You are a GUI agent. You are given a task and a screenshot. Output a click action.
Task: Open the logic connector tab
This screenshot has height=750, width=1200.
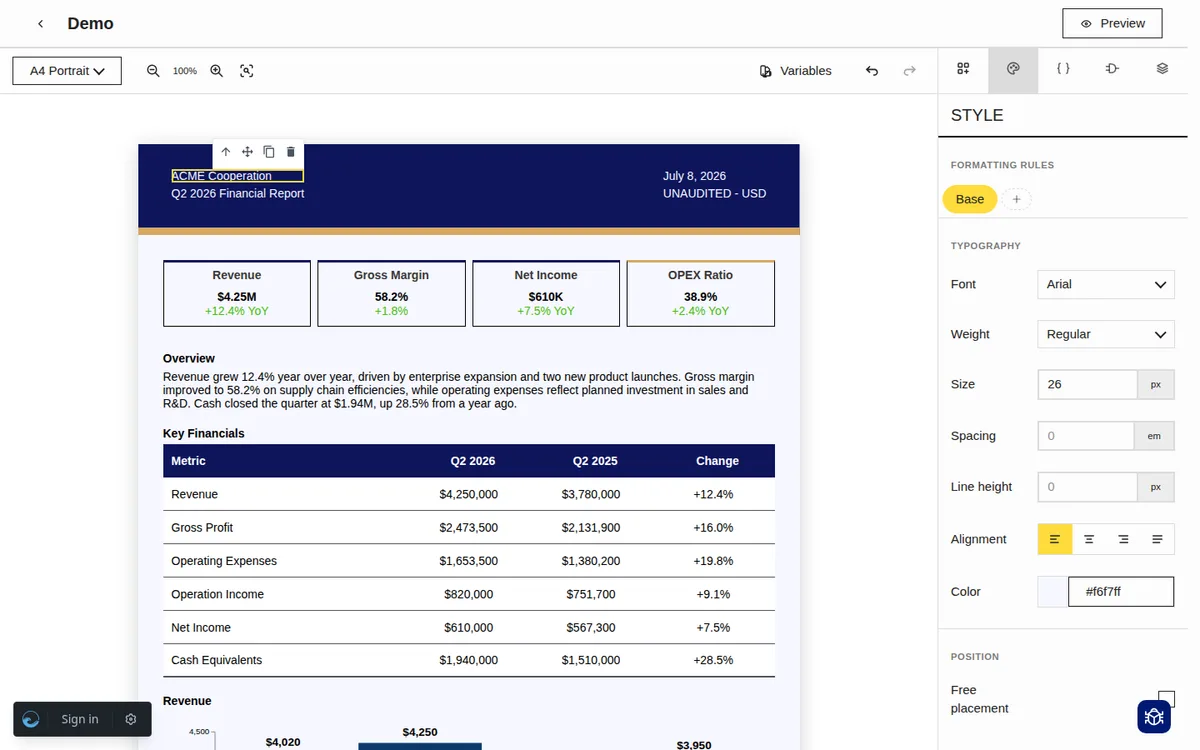pyautogui.click(x=1112, y=69)
